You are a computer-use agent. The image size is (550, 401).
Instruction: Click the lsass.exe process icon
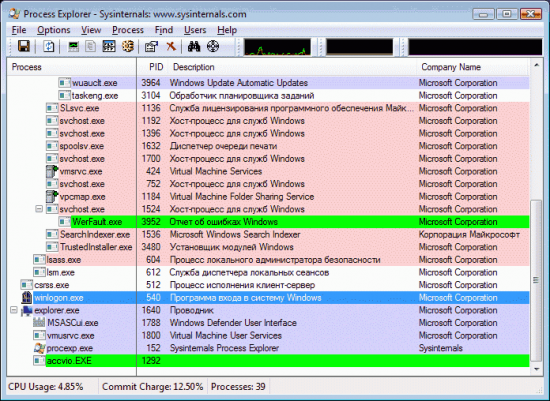pyautogui.click(x=39, y=260)
